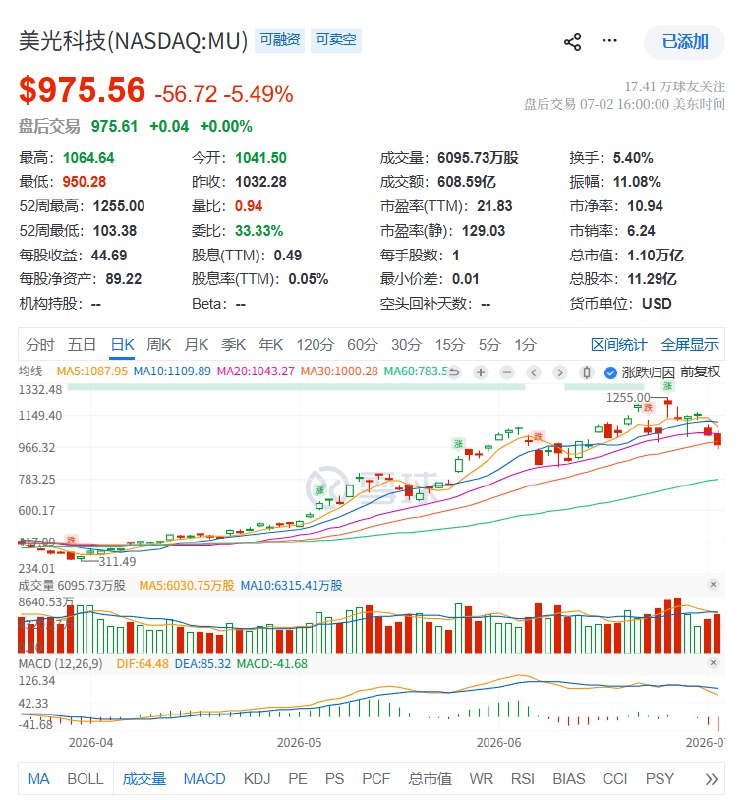This screenshot has width=747, height=800.
Task: Select the 周K chart tab
Action: (x=159, y=345)
